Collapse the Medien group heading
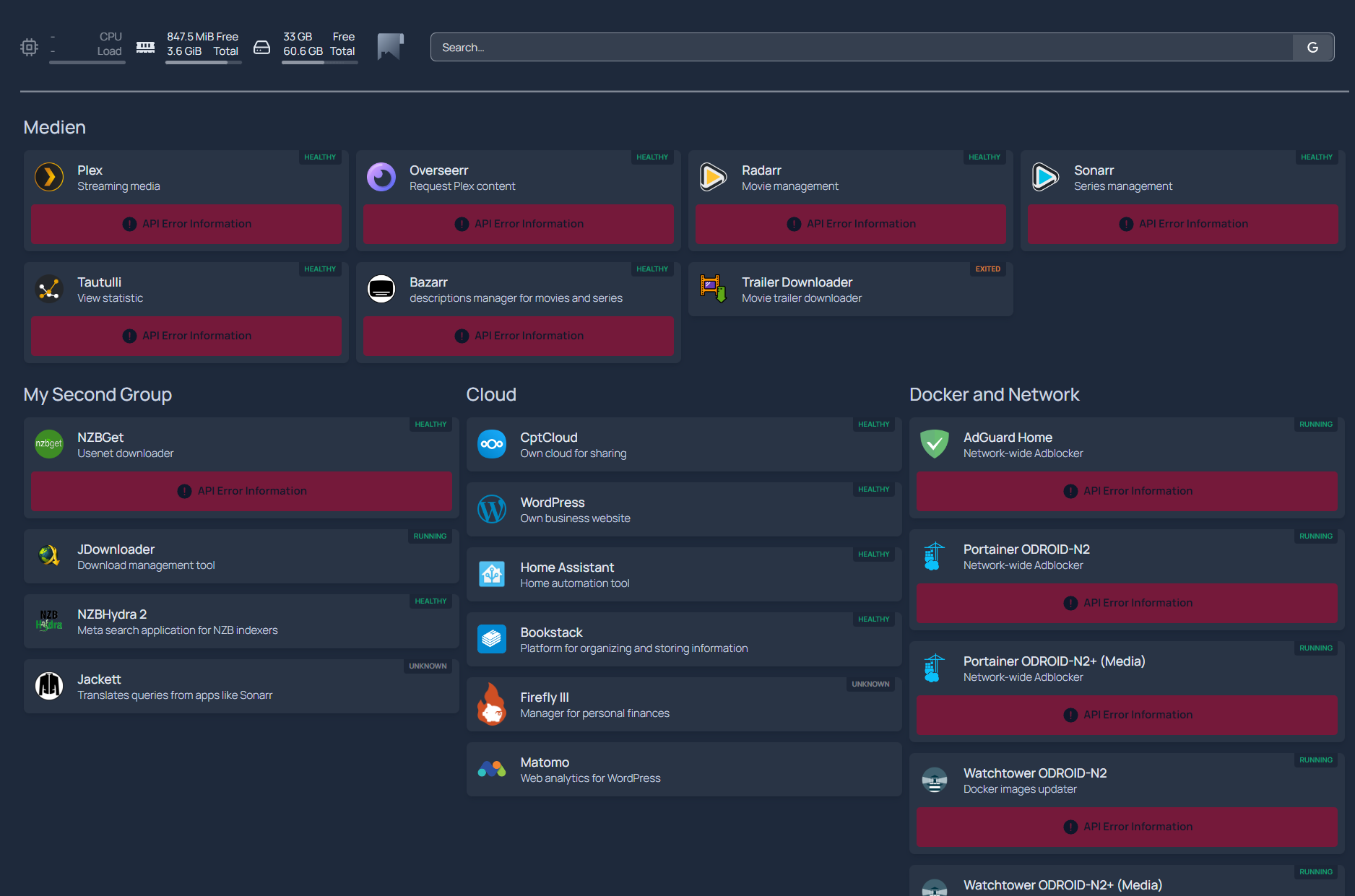The height and width of the screenshot is (896, 1355). click(x=55, y=127)
